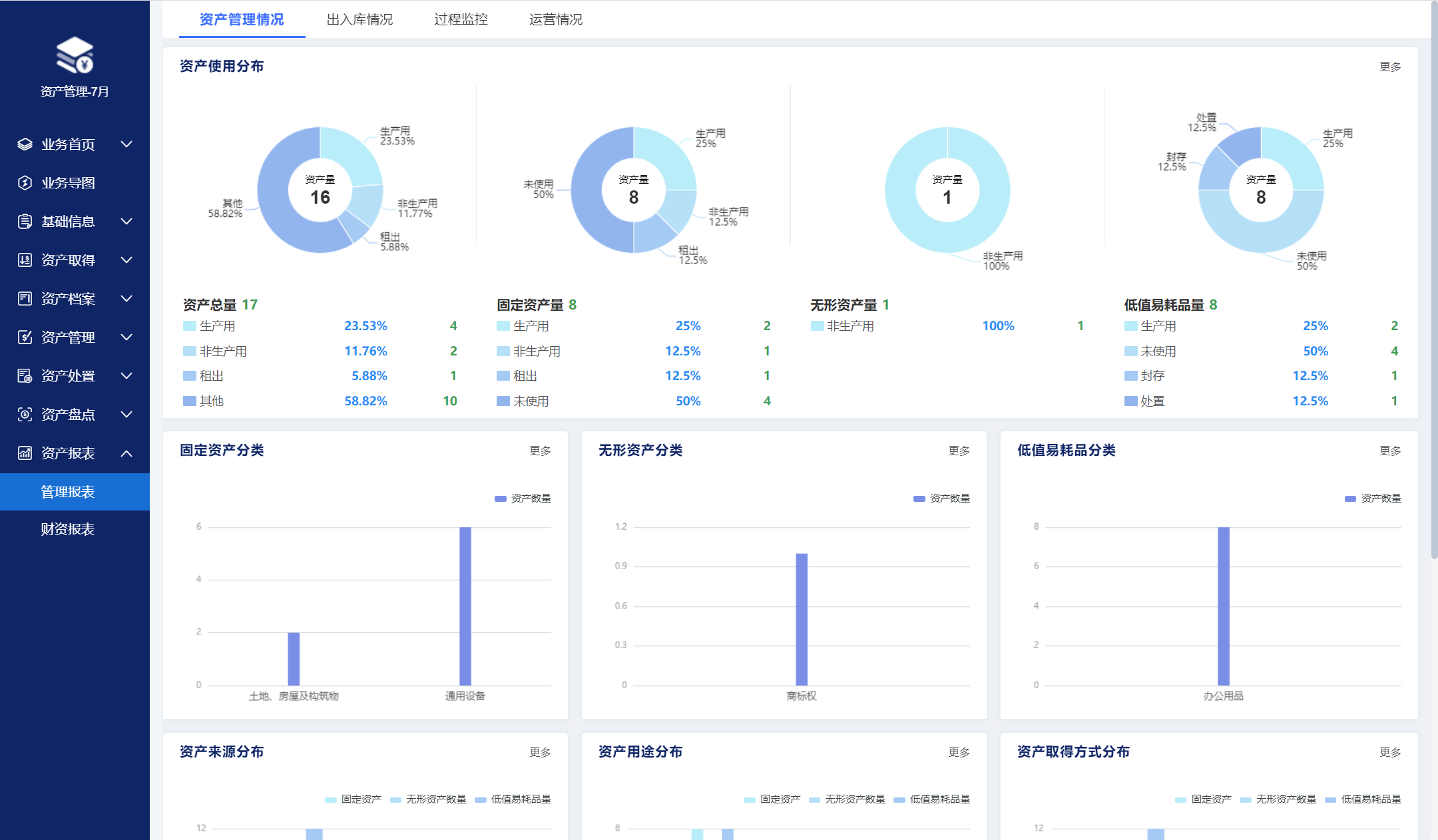Toggle 无形资产数量 legend in 资产来源分布 chart
Image resolution: width=1438 pixels, height=840 pixels.
tap(429, 799)
